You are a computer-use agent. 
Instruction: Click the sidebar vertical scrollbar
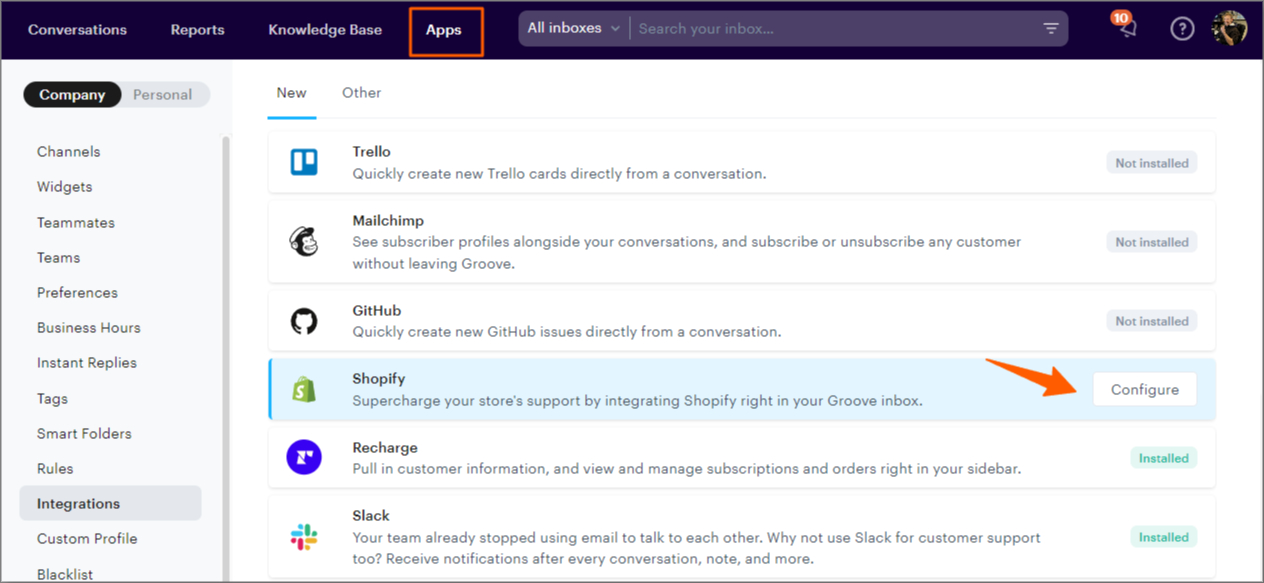tap(225, 350)
